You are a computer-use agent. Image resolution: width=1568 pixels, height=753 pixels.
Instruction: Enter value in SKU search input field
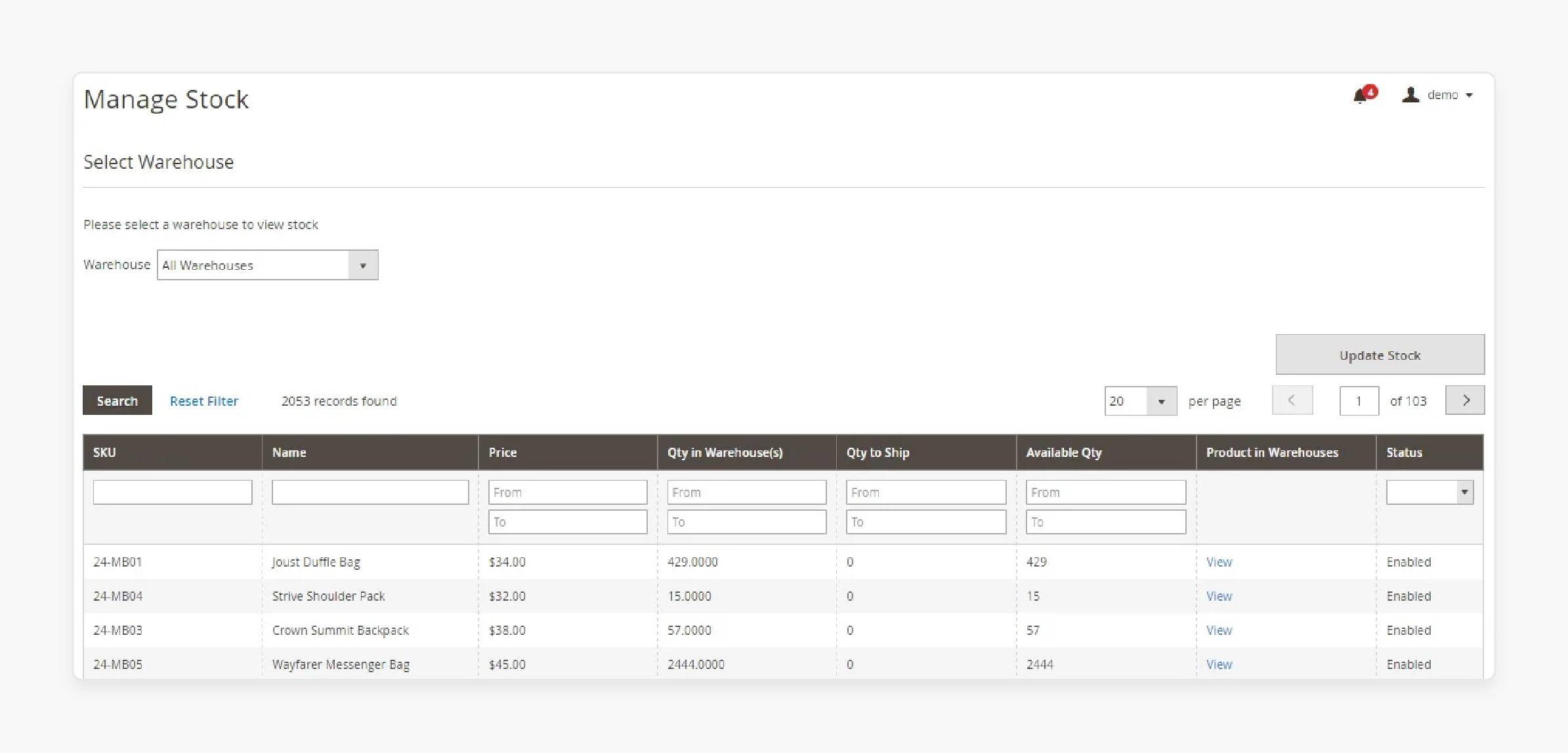172,492
